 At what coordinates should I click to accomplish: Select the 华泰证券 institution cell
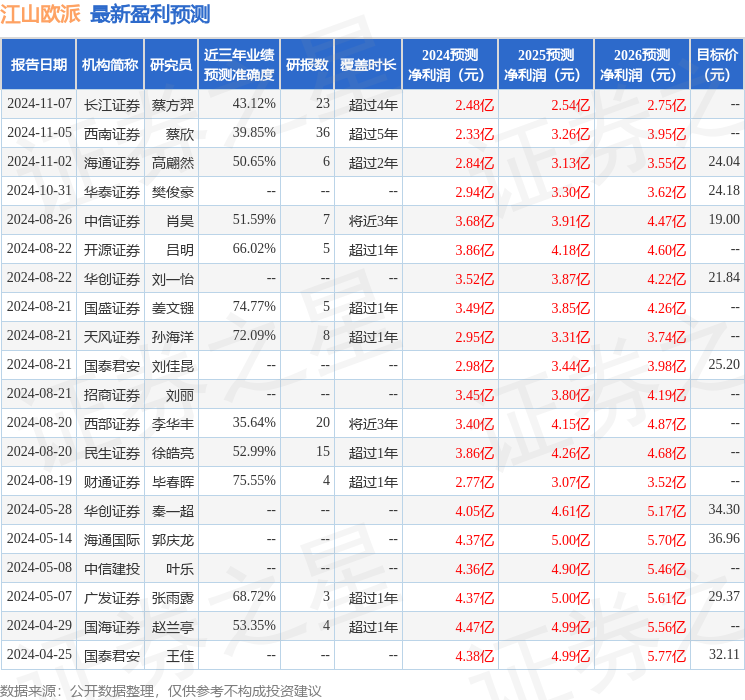(112, 192)
